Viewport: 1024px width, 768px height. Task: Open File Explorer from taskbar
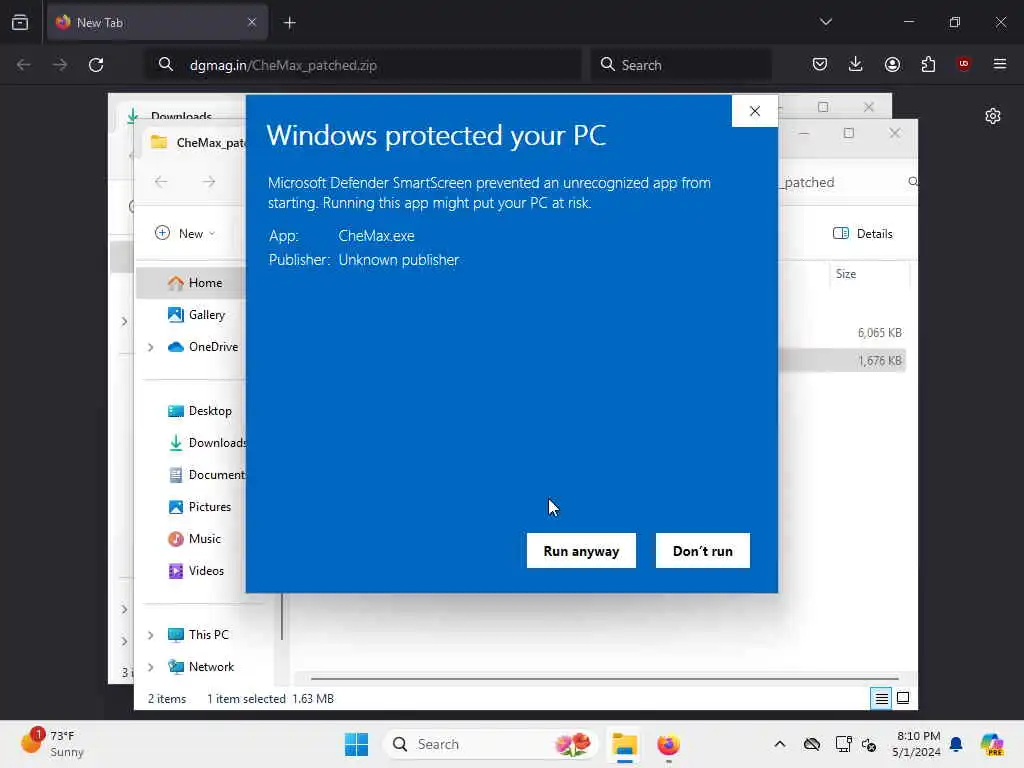pos(624,744)
